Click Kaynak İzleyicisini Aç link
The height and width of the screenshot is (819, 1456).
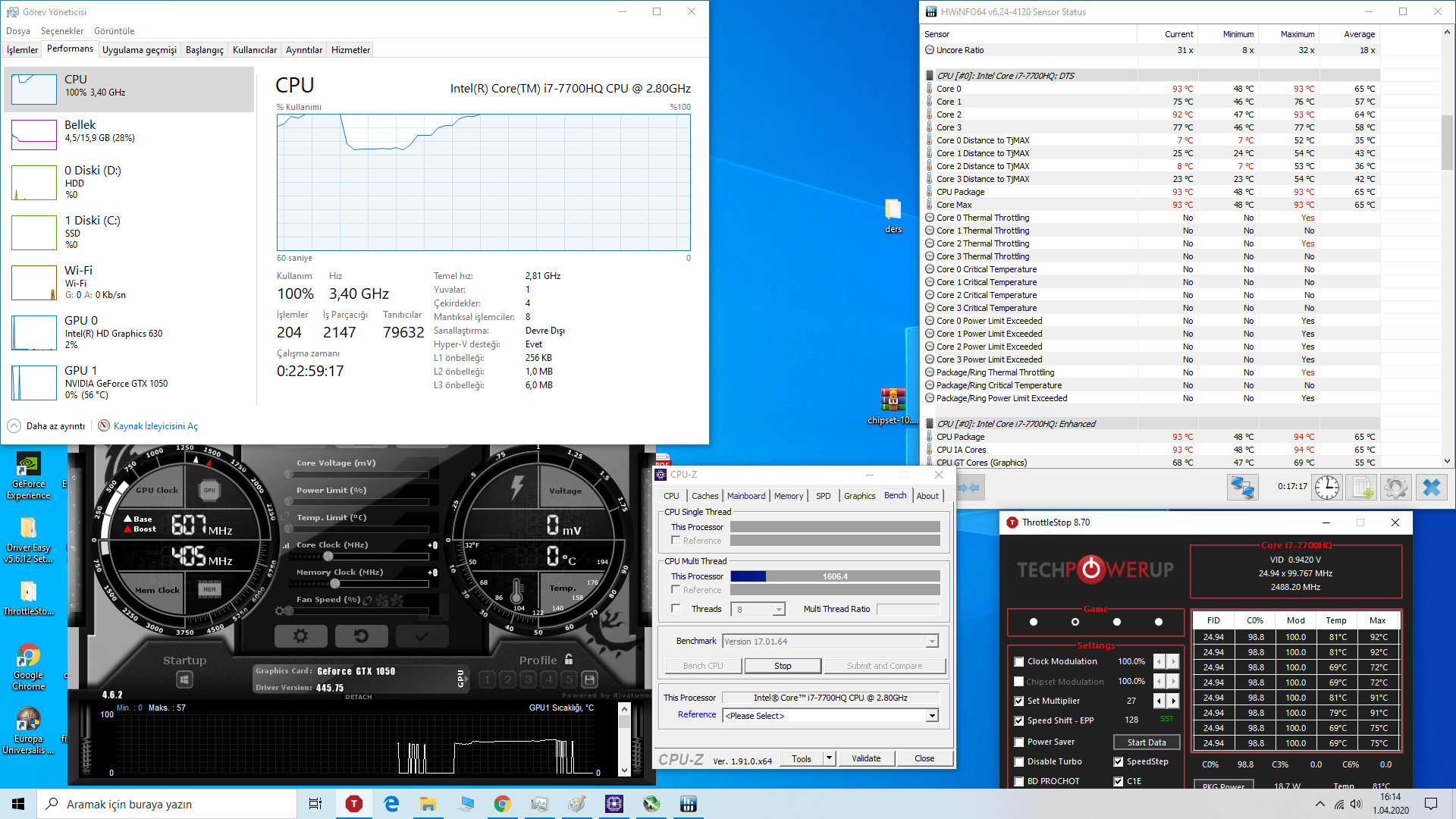coord(155,426)
